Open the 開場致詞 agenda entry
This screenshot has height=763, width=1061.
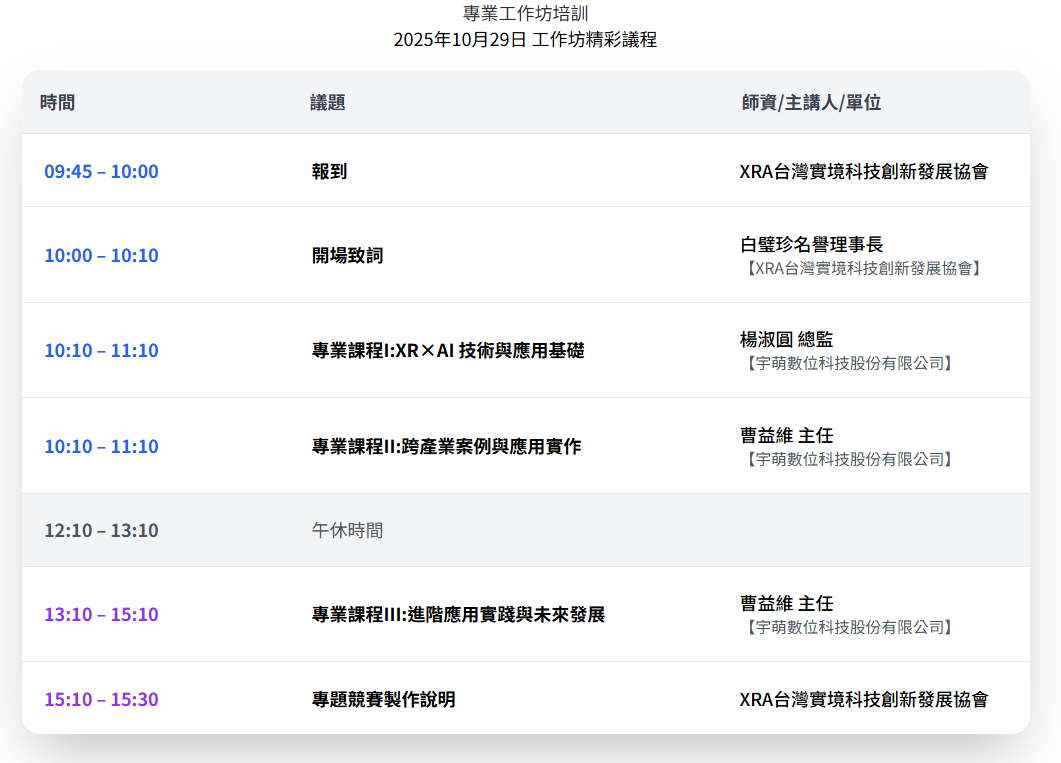pos(347,255)
